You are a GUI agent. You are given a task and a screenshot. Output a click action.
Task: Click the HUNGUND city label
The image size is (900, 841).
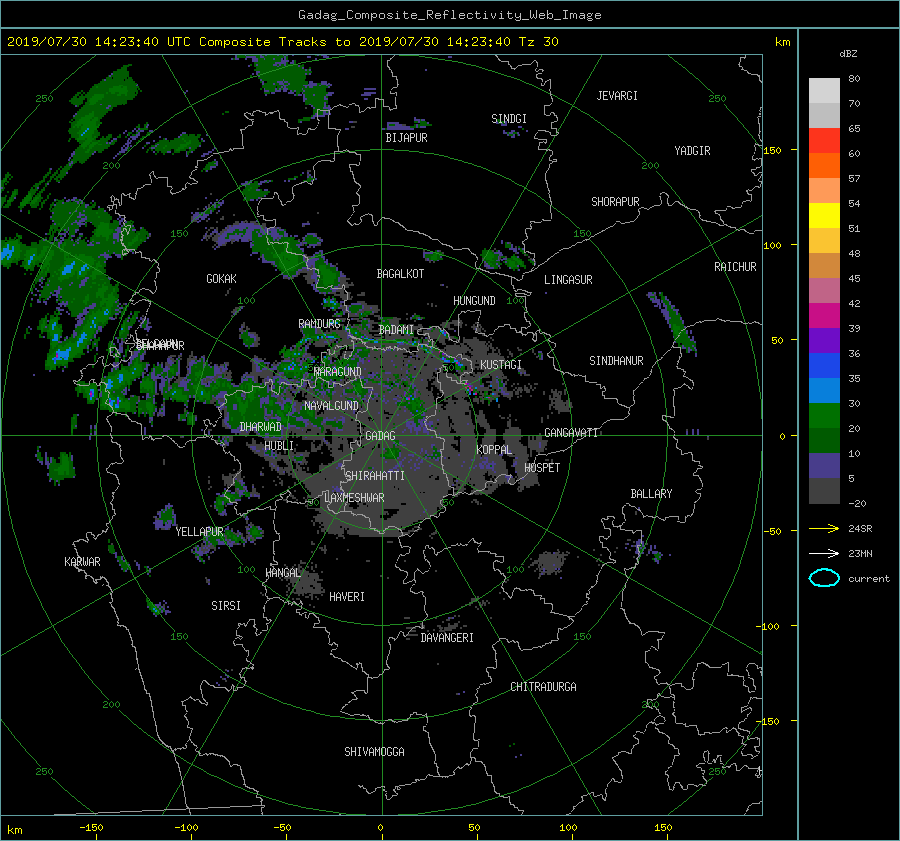[x=474, y=301]
